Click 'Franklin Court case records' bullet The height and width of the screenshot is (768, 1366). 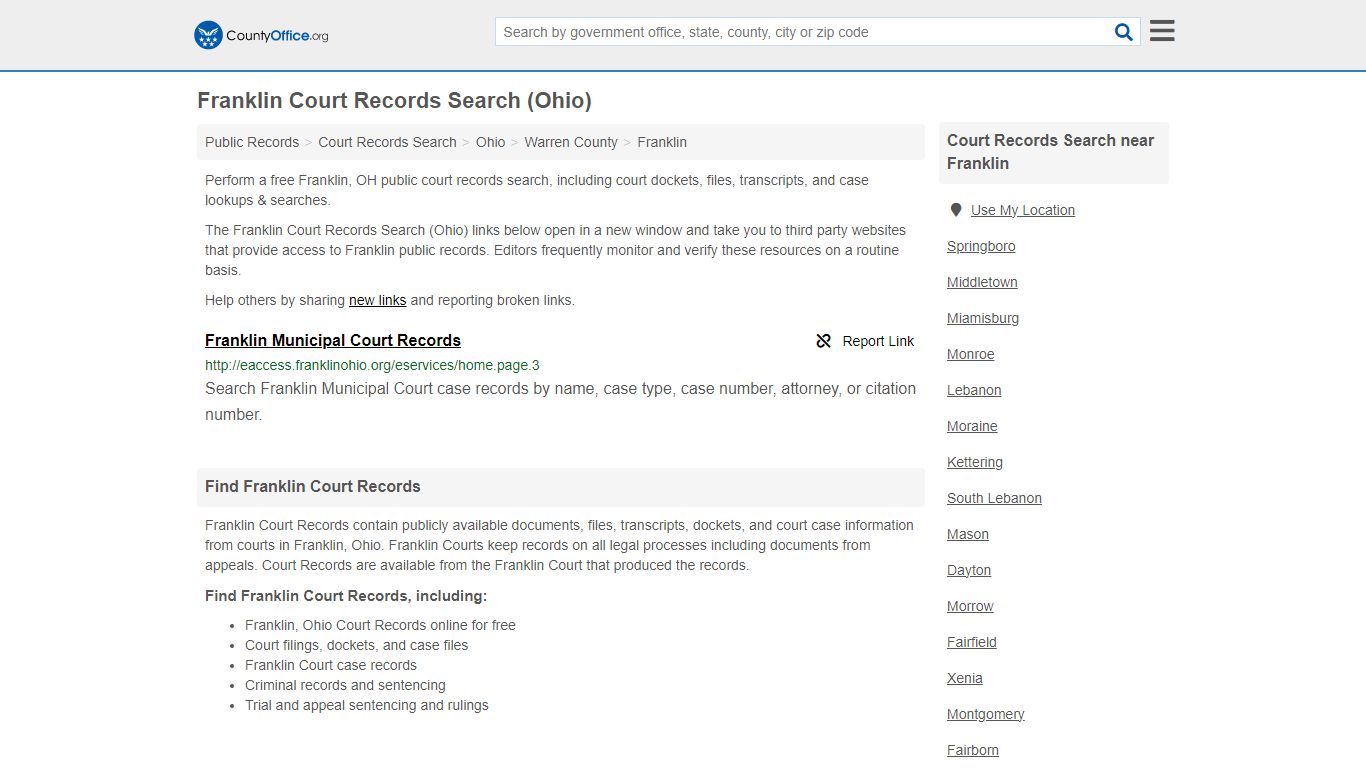(x=331, y=665)
